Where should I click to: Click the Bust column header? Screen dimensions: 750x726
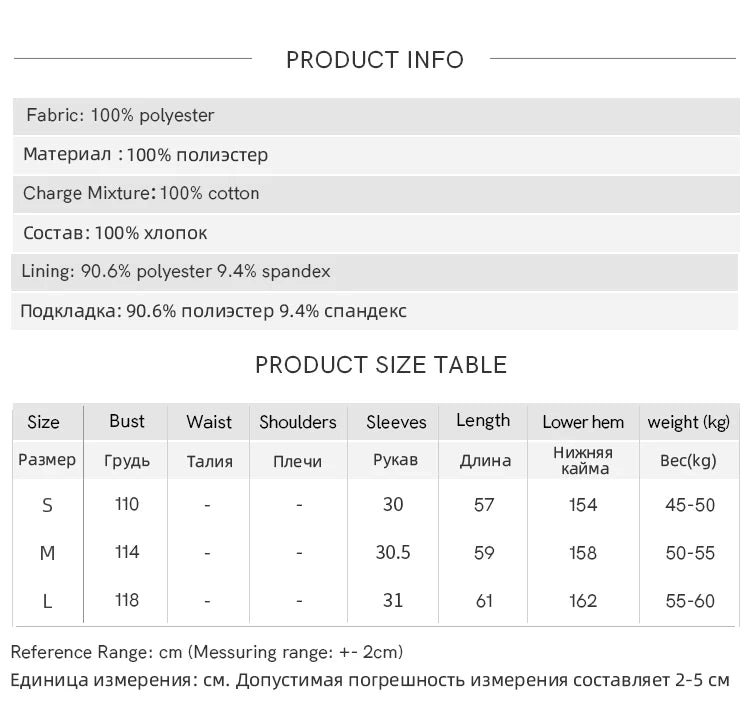(127, 421)
